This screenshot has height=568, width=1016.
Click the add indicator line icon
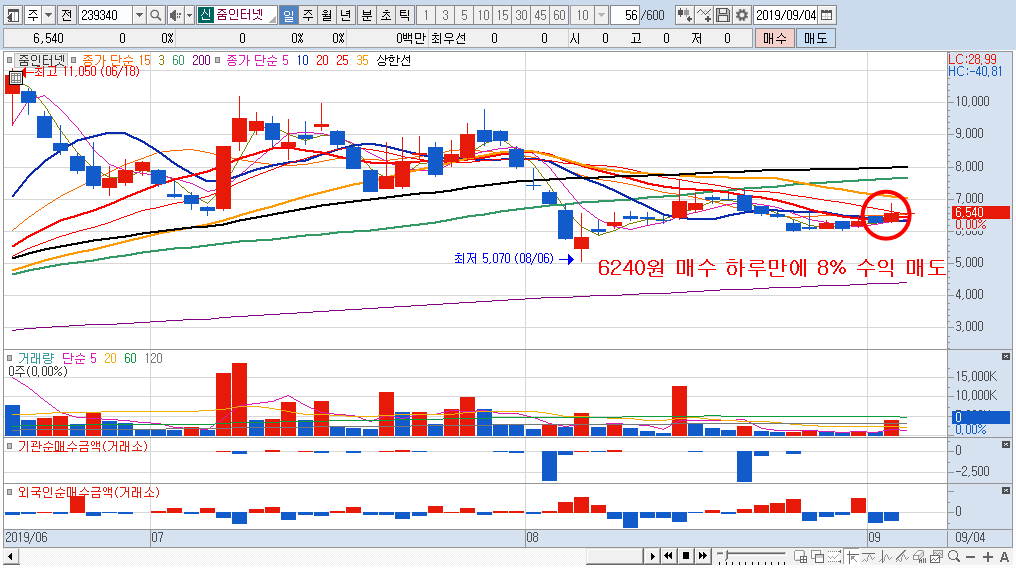pos(704,15)
